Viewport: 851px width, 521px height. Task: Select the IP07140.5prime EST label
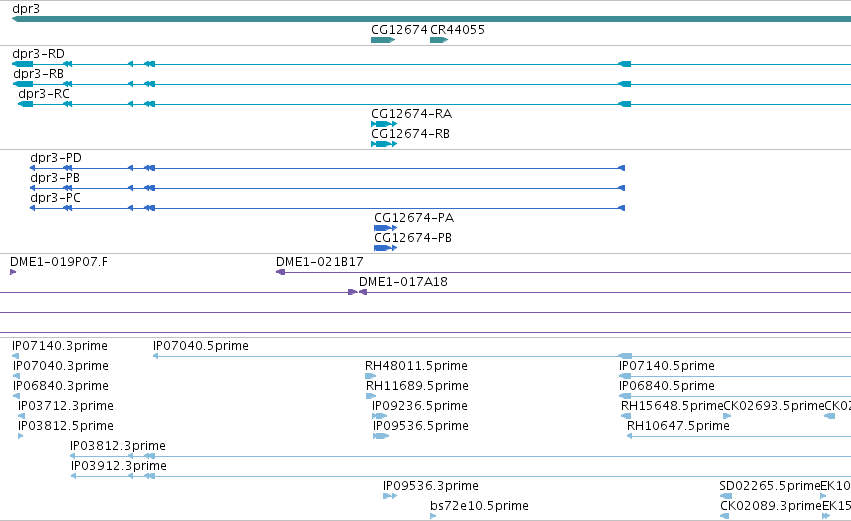666,366
